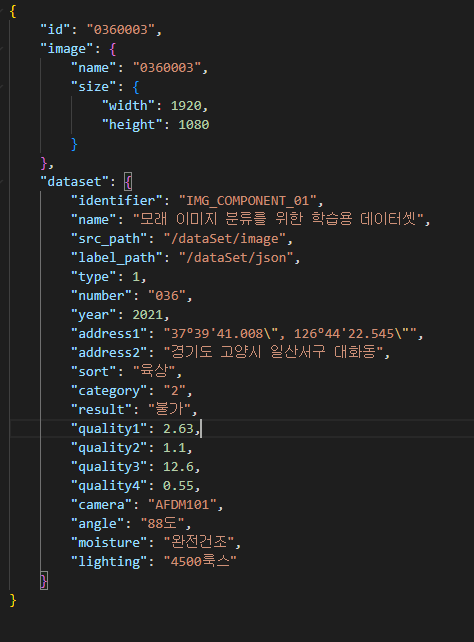
Task: Click the quality3 value 12.6
Action: pyautogui.click(x=178, y=467)
